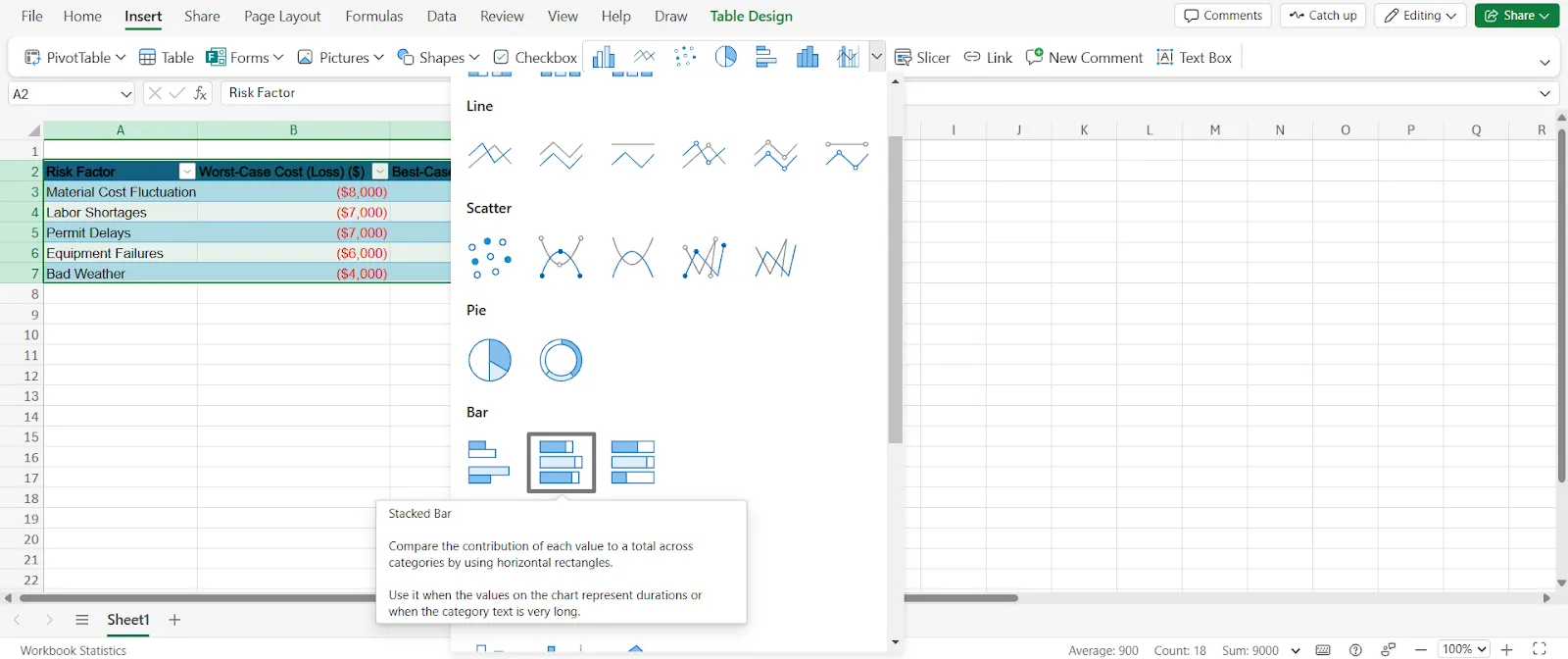Pick the 100% Stacked Line chart icon

click(x=633, y=155)
